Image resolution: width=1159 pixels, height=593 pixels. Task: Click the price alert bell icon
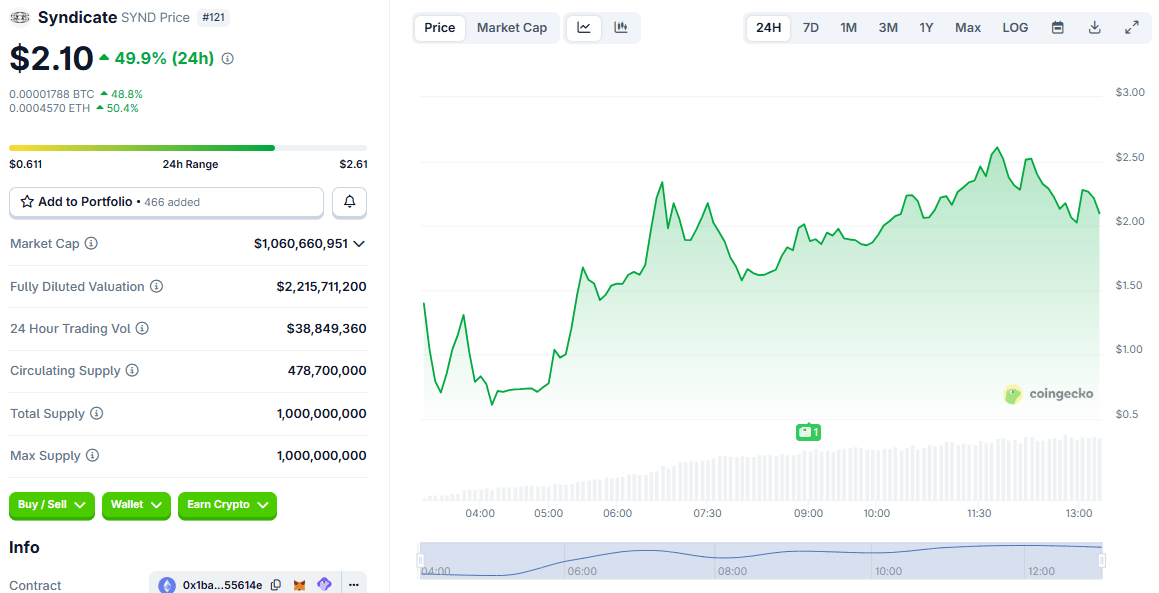[349, 202]
